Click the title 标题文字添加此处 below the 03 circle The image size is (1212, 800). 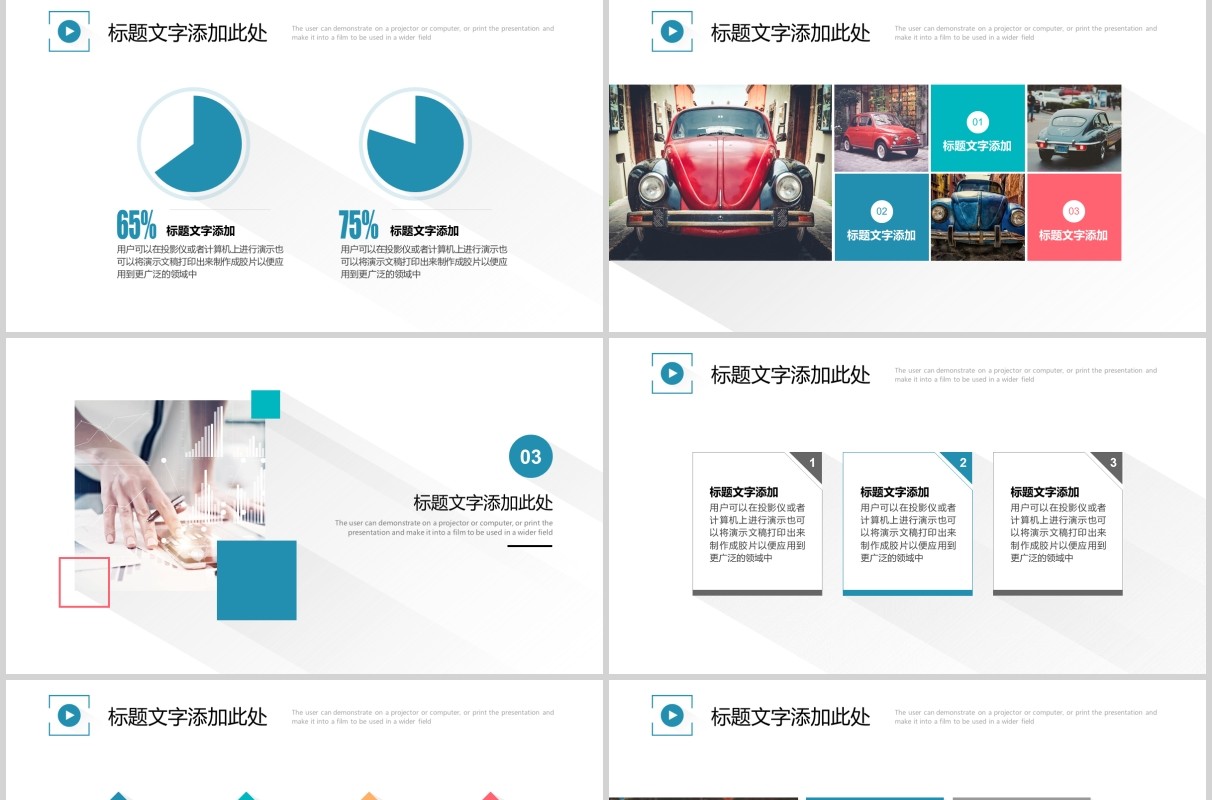[483, 502]
